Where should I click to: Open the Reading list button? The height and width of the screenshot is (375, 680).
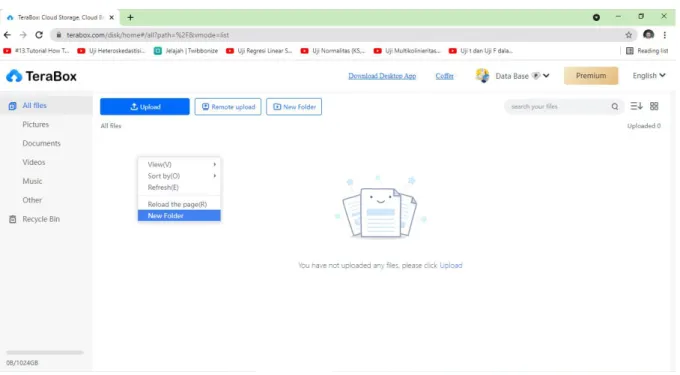click(647, 51)
